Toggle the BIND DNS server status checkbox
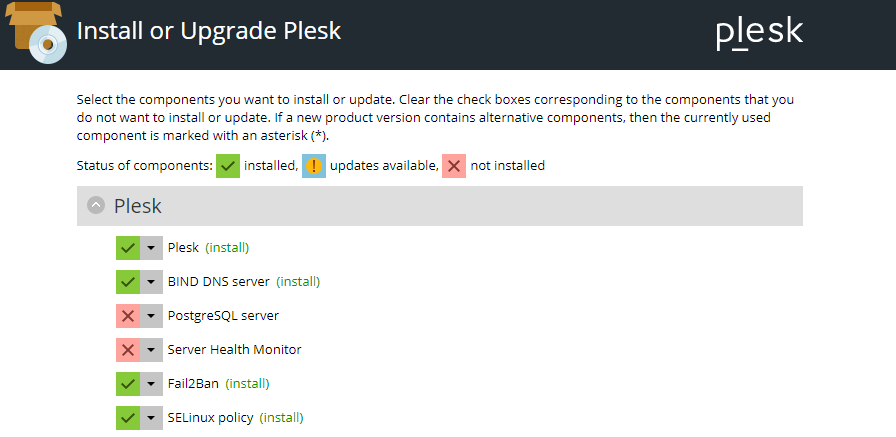Viewport: 896px width, 437px height. [127, 282]
